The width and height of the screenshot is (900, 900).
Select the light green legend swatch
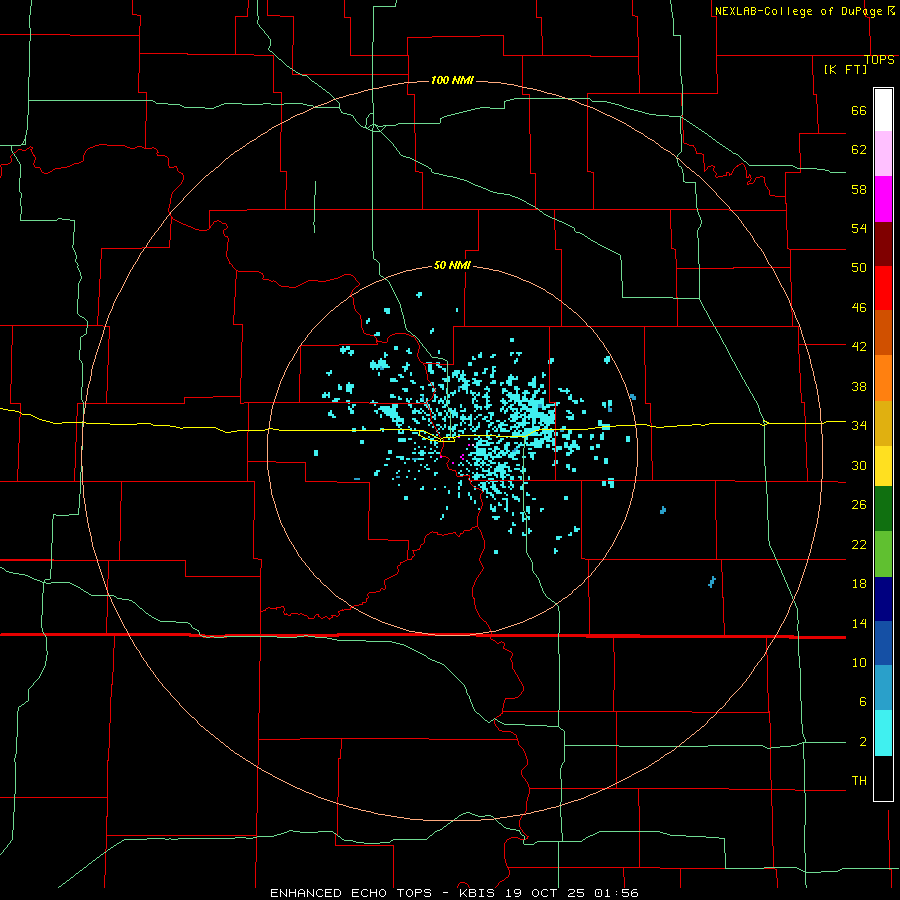pyautogui.click(x=883, y=554)
